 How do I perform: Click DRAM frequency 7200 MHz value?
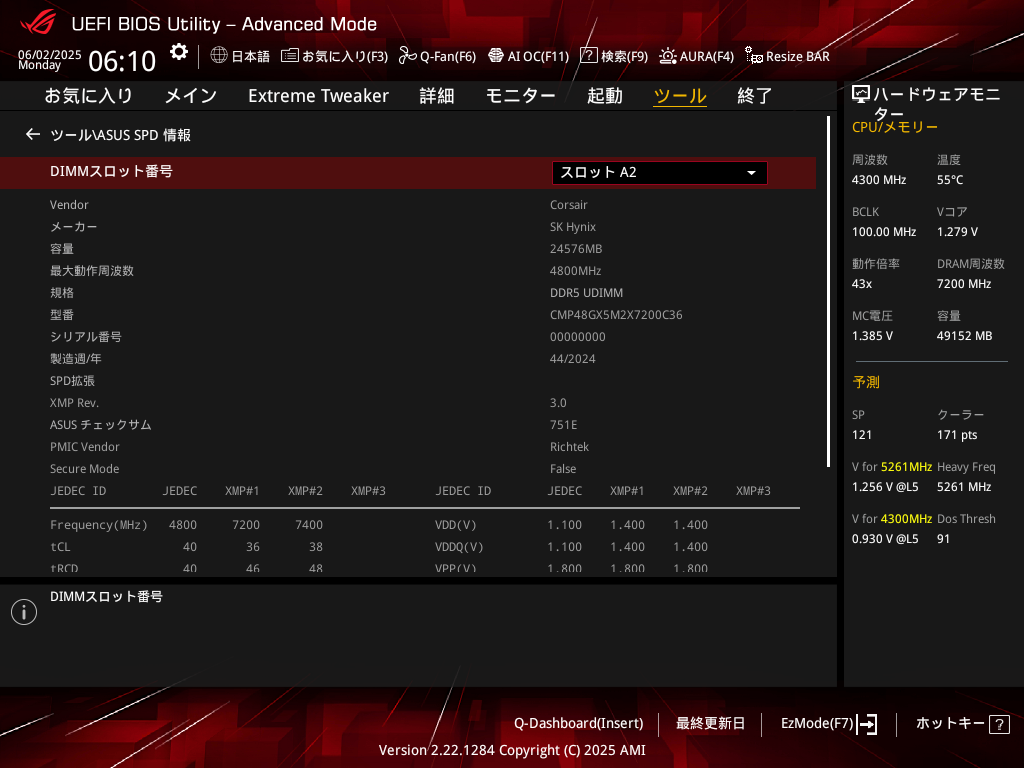[964, 284]
